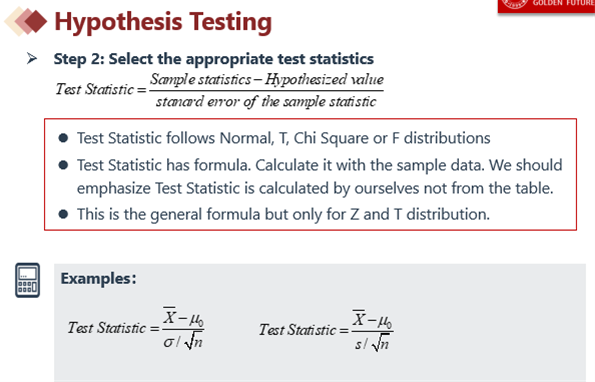Screen dimensions: 595x382
Task: Click the 'Examples:' label
Action: click(98, 278)
